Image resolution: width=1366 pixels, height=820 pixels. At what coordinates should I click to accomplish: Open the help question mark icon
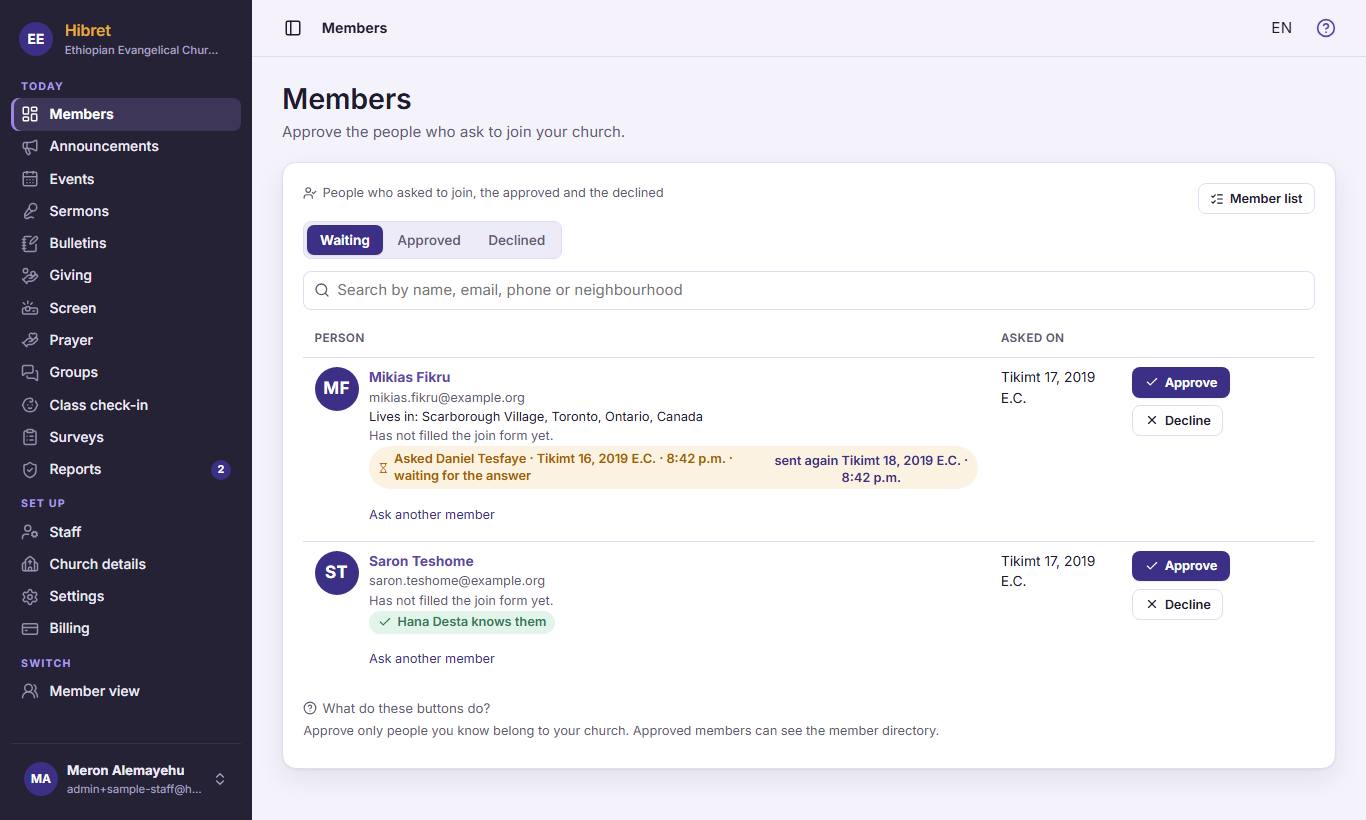point(1326,28)
